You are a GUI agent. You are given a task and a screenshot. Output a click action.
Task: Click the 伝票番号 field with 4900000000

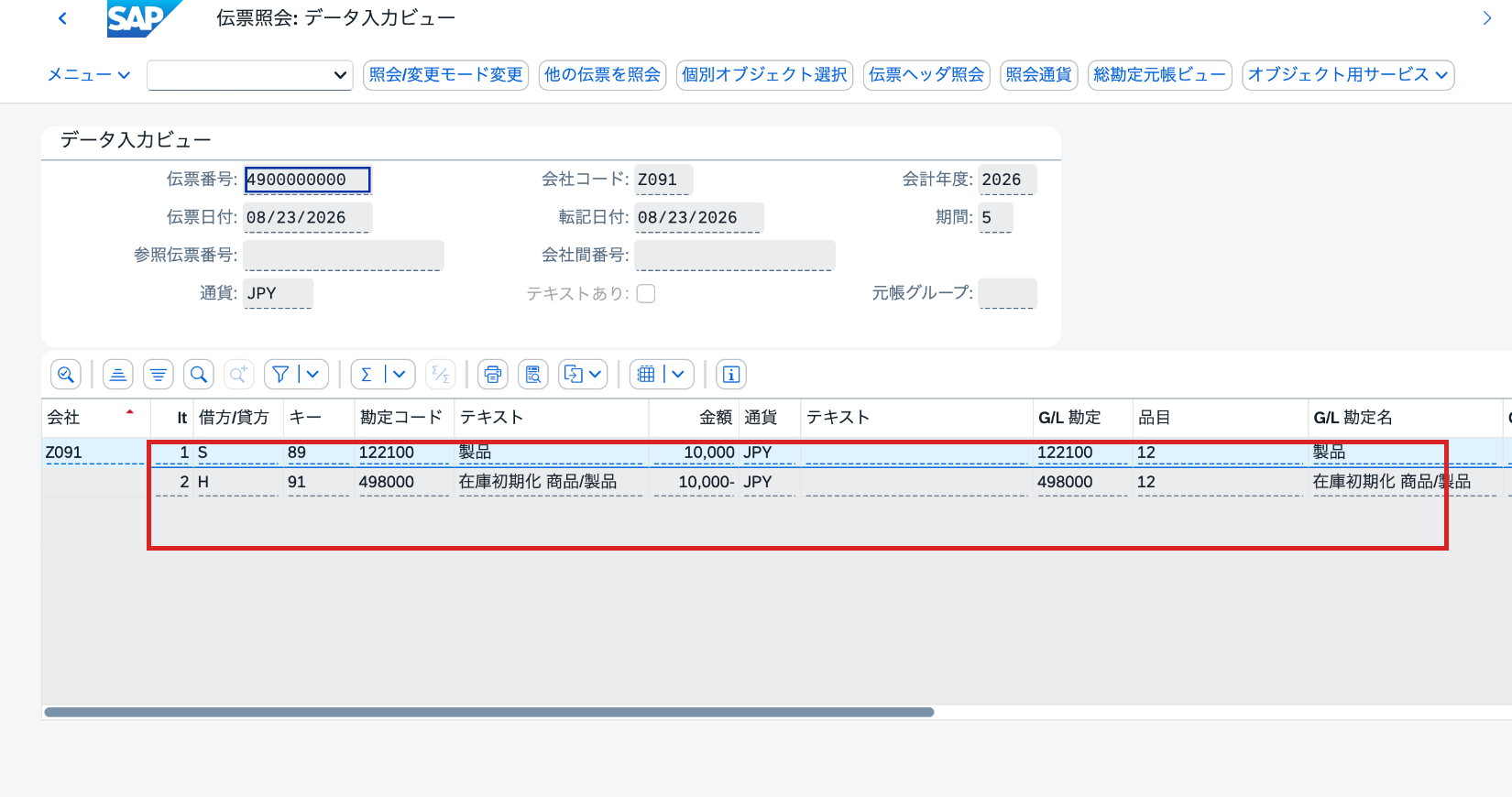tap(307, 180)
